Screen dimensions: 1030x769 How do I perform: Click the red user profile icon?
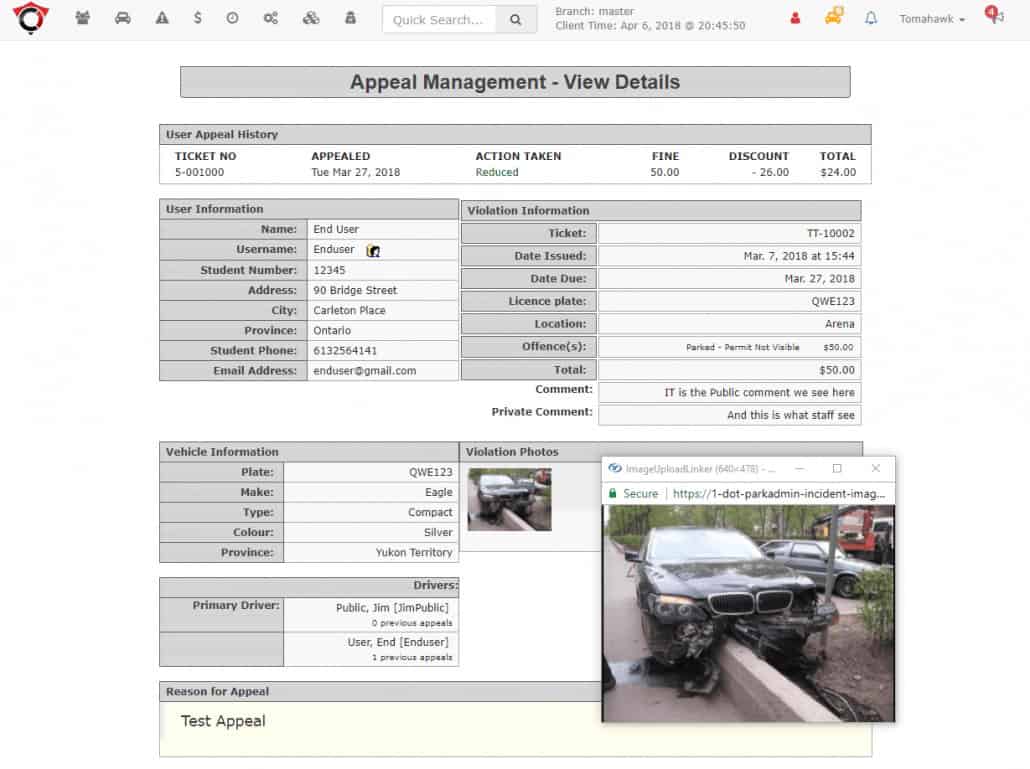pyautogui.click(x=794, y=19)
